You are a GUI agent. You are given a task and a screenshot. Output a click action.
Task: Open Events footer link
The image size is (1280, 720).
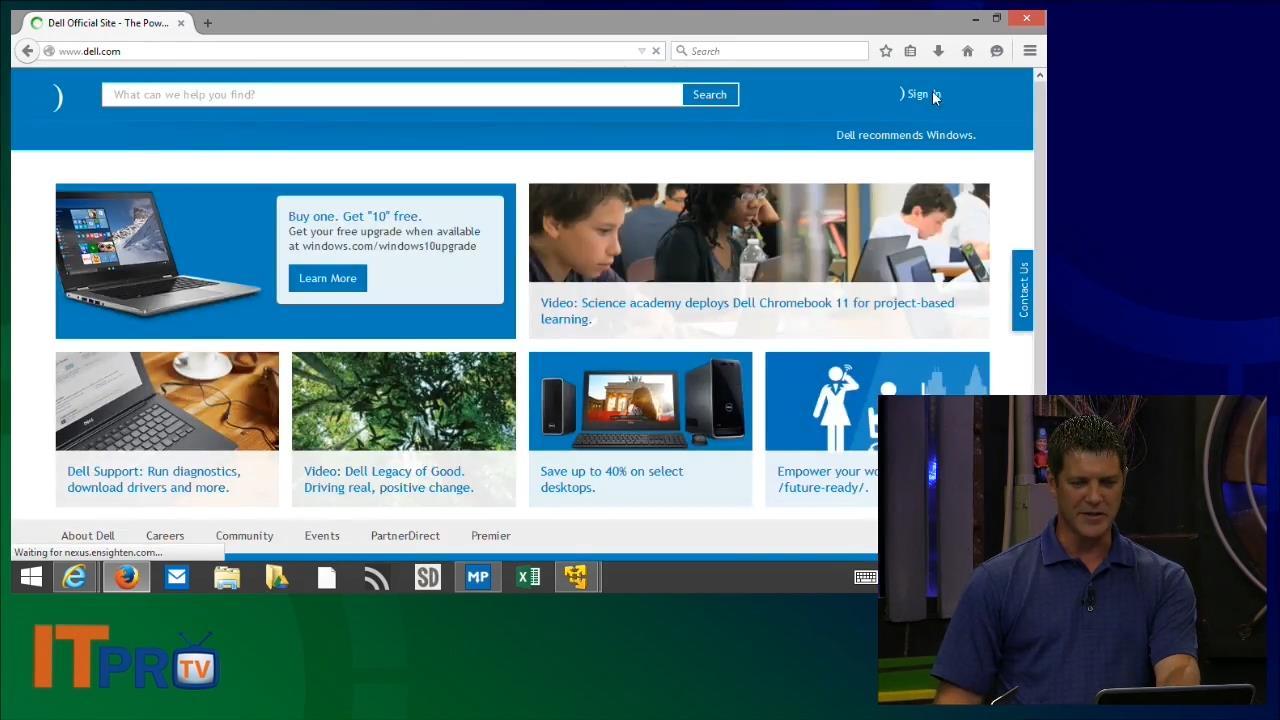[322, 536]
